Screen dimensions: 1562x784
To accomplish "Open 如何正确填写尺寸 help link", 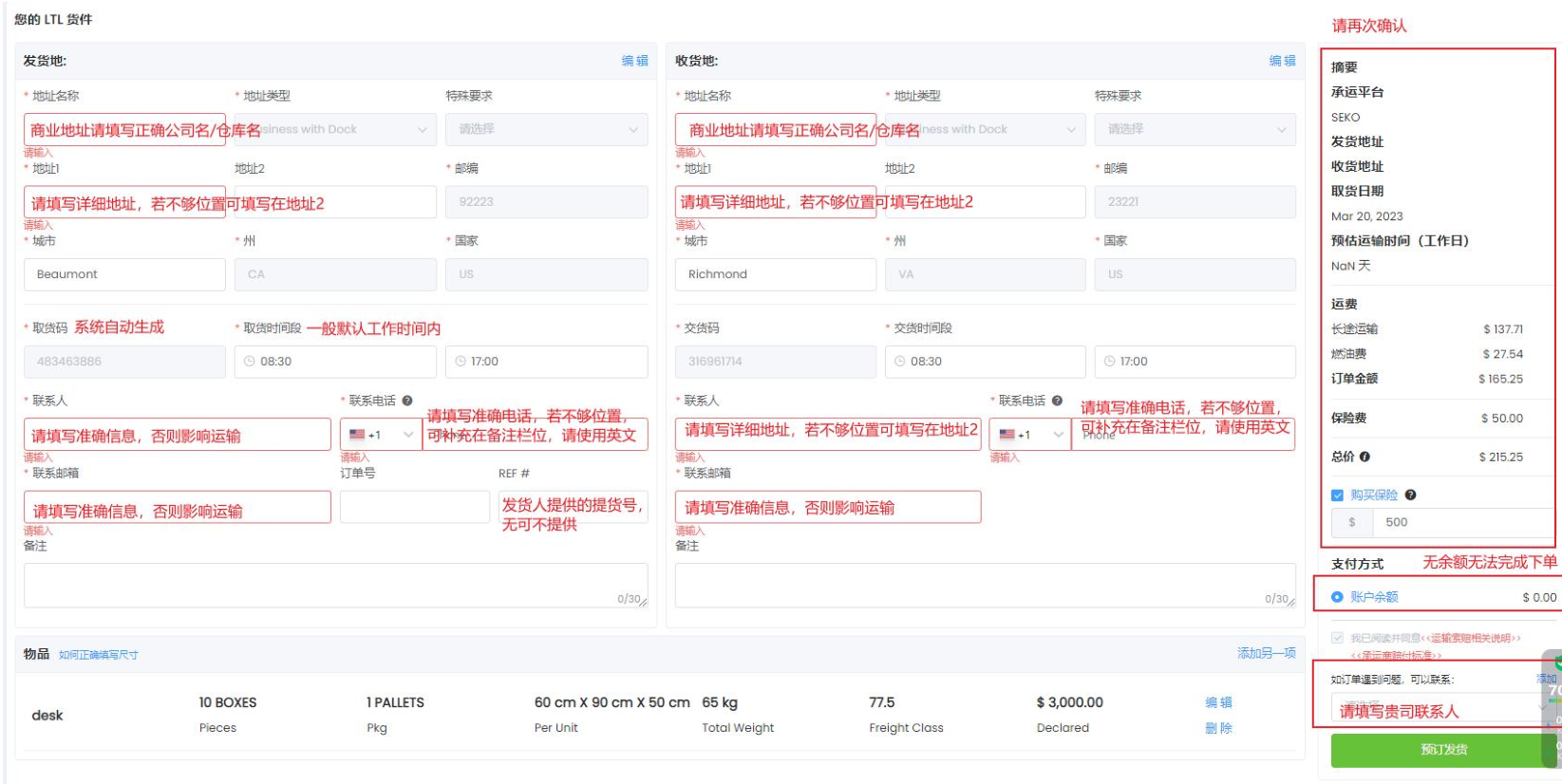I will tap(99, 655).
